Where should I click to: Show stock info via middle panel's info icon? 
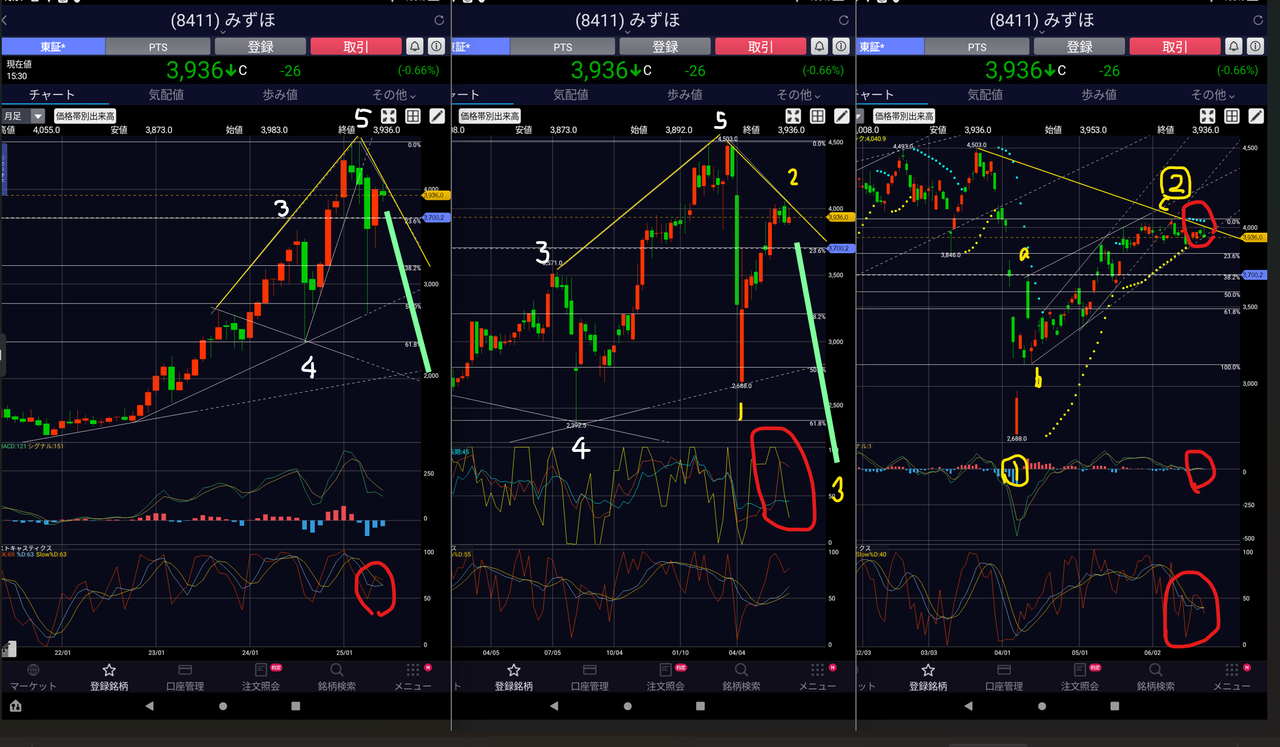click(x=840, y=46)
